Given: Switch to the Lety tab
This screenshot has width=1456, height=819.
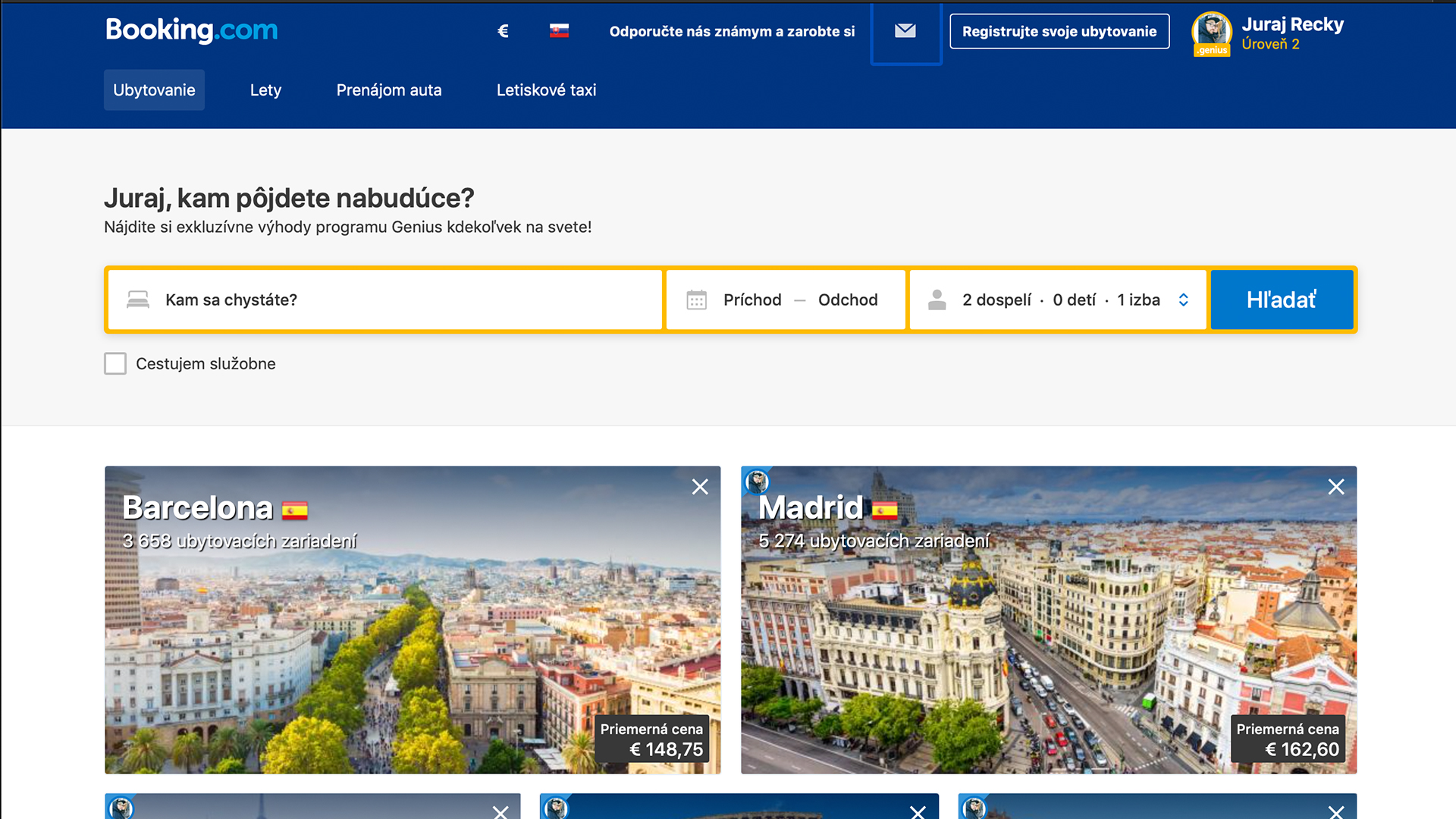Looking at the screenshot, I should [265, 89].
